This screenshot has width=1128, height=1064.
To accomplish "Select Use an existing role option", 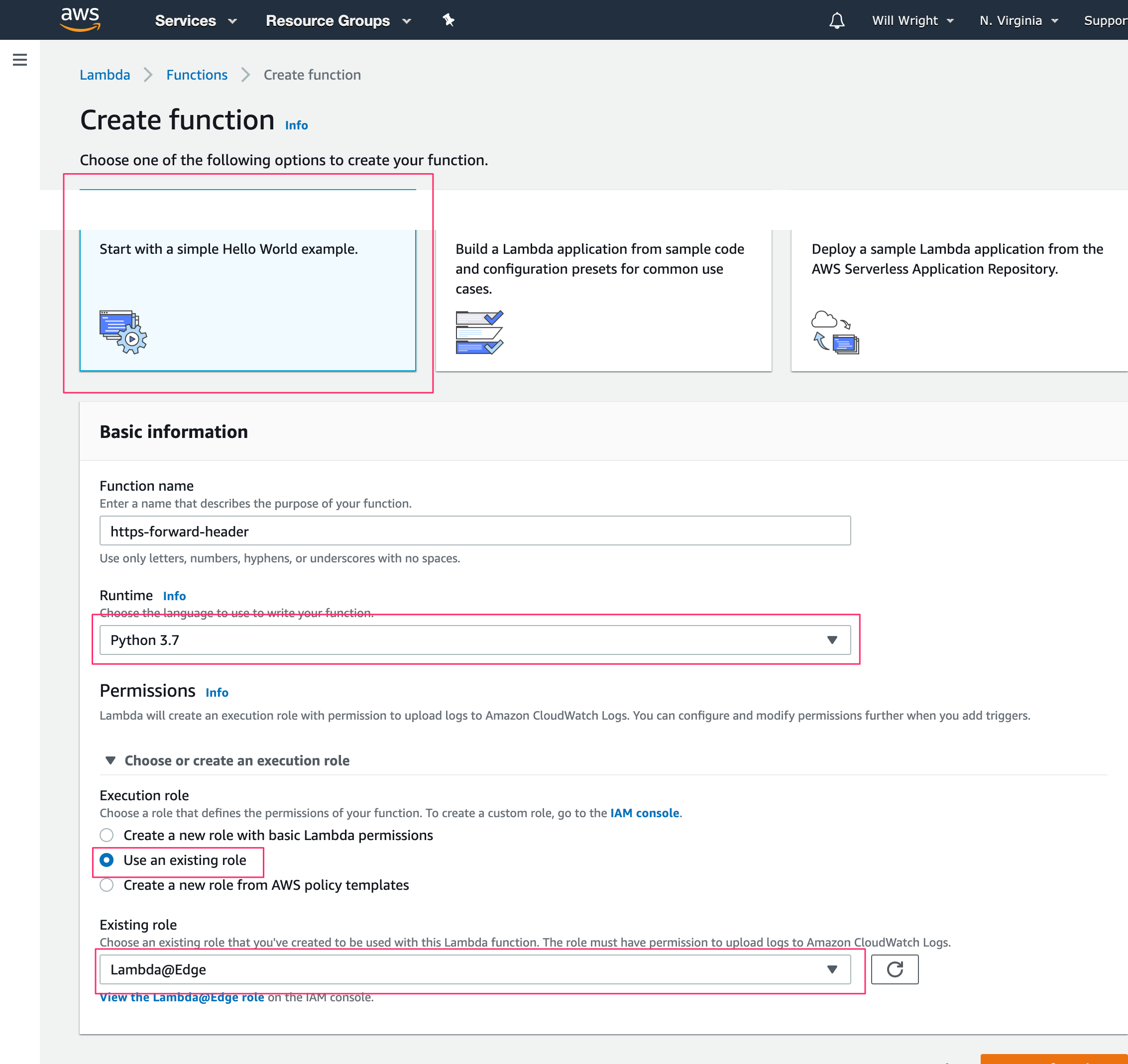I will 173,860.
